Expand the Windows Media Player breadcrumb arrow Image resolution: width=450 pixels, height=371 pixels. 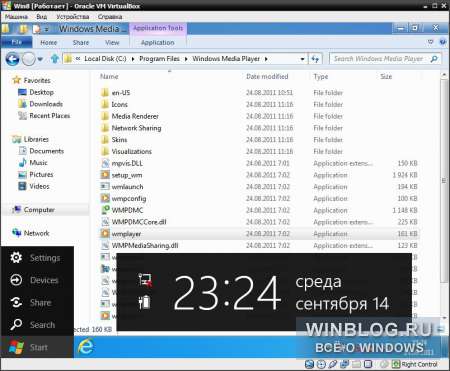click(266, 59)
